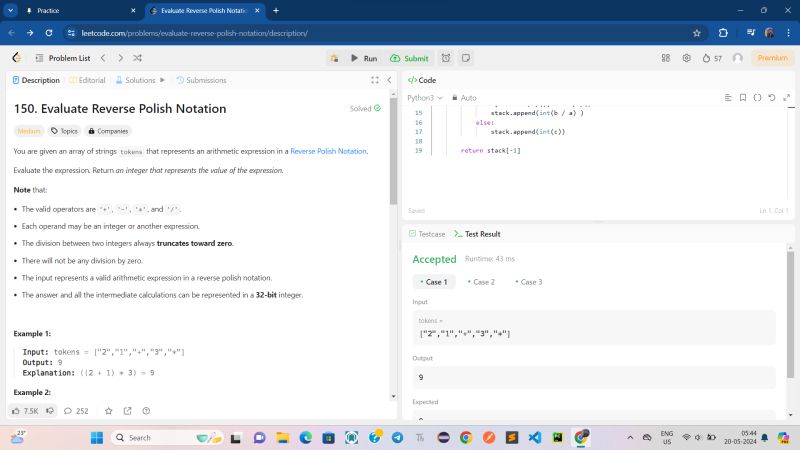Open LeetCode settings gear
The image size is (800, 450).
pyautogui.click(x=686, y=58)
